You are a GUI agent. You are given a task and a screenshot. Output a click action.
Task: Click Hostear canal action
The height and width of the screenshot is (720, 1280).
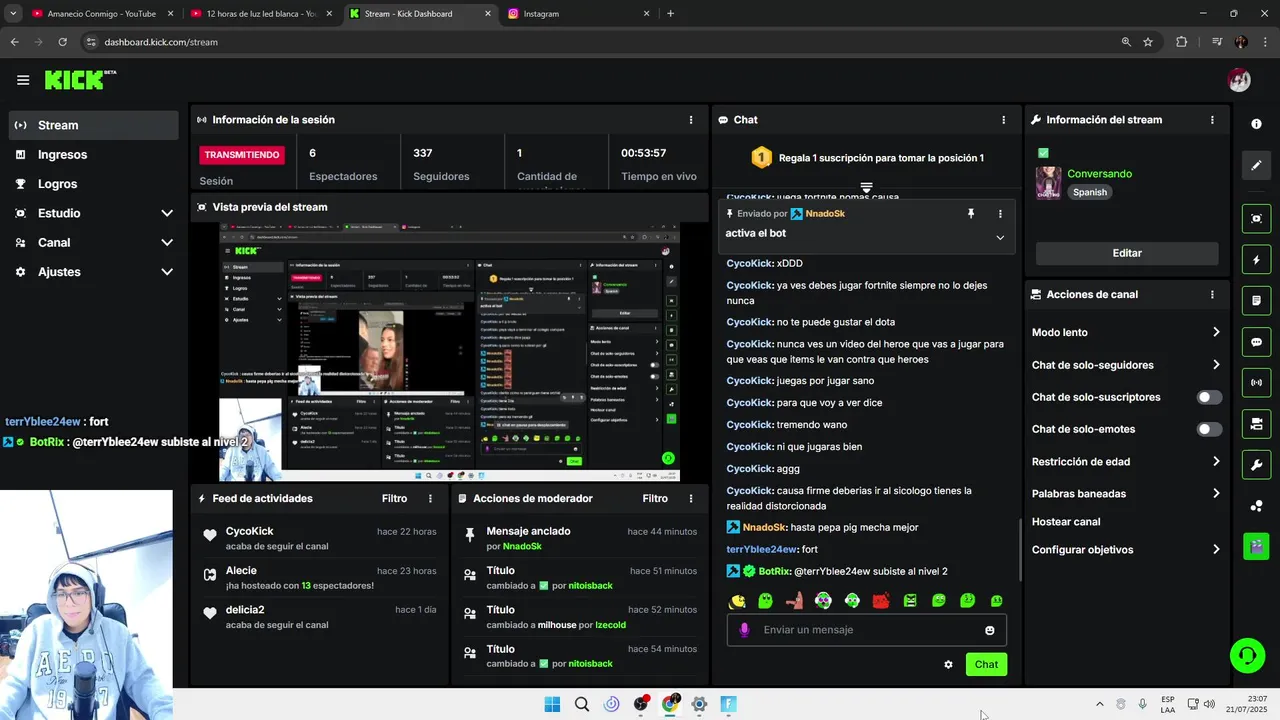(1066, 521)
